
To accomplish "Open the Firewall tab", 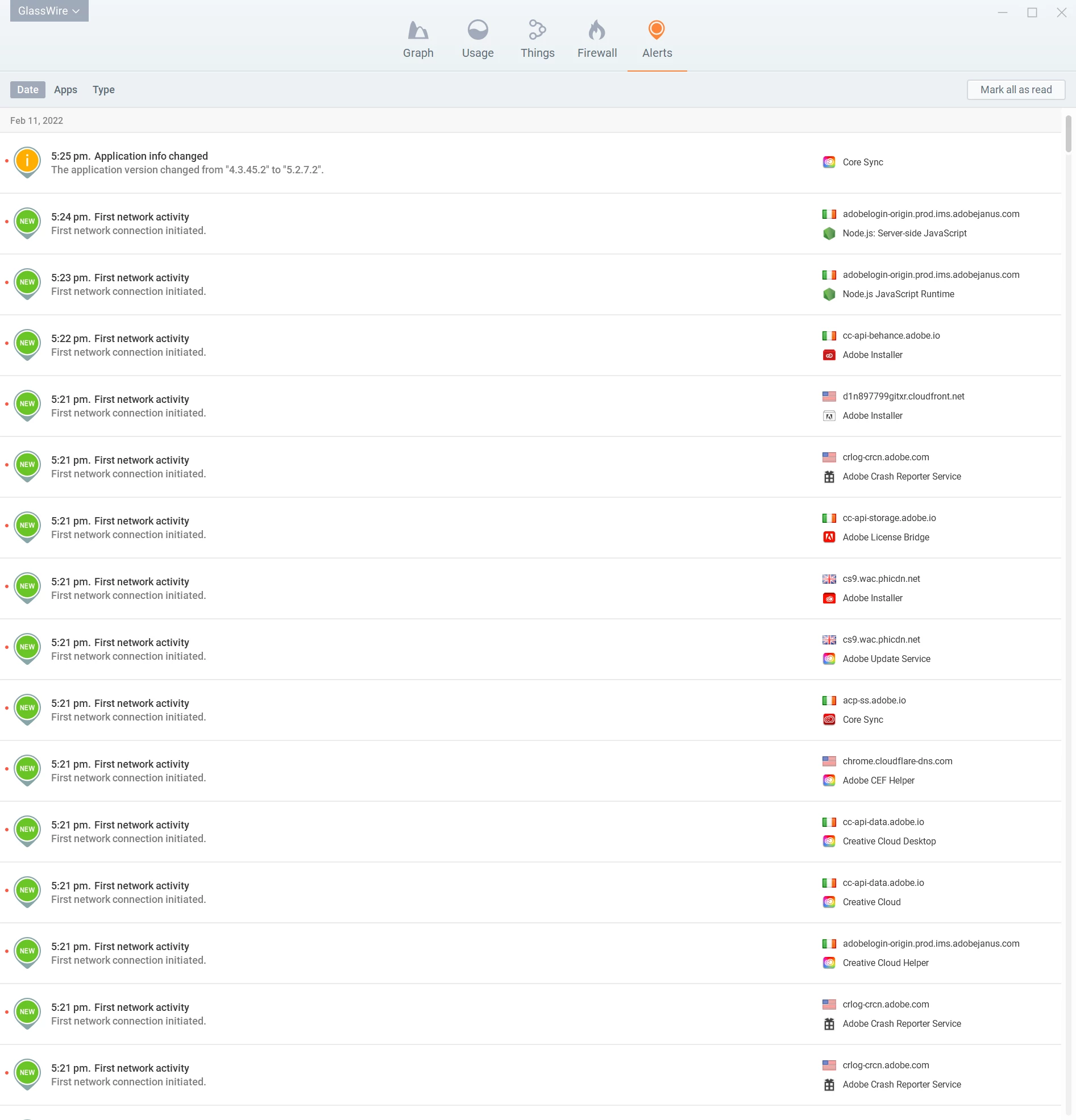I will tap(597, 39).
